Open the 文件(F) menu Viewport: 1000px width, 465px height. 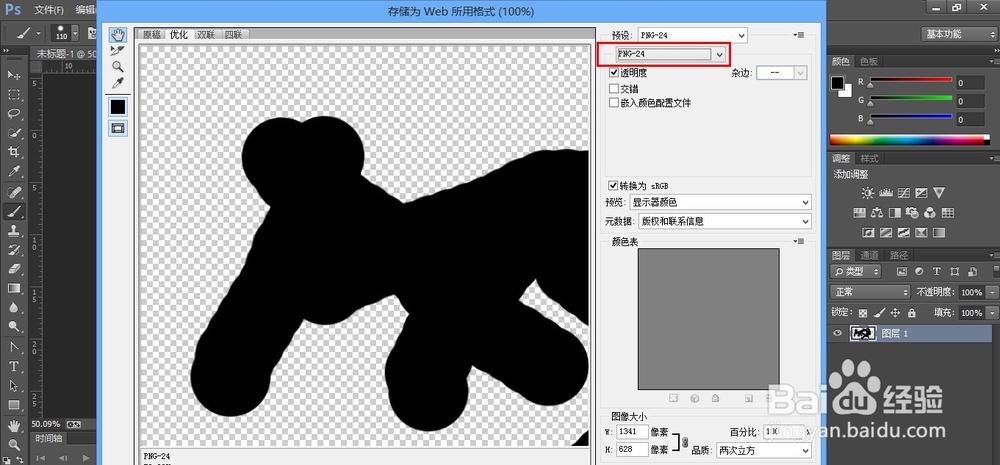pyautogui.click(x=48, y=10)
